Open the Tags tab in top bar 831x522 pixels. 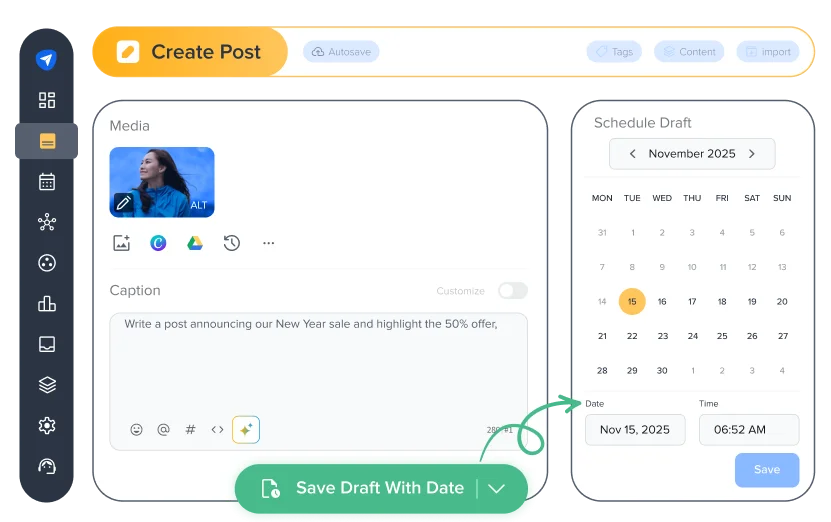(x=615, y=52)
